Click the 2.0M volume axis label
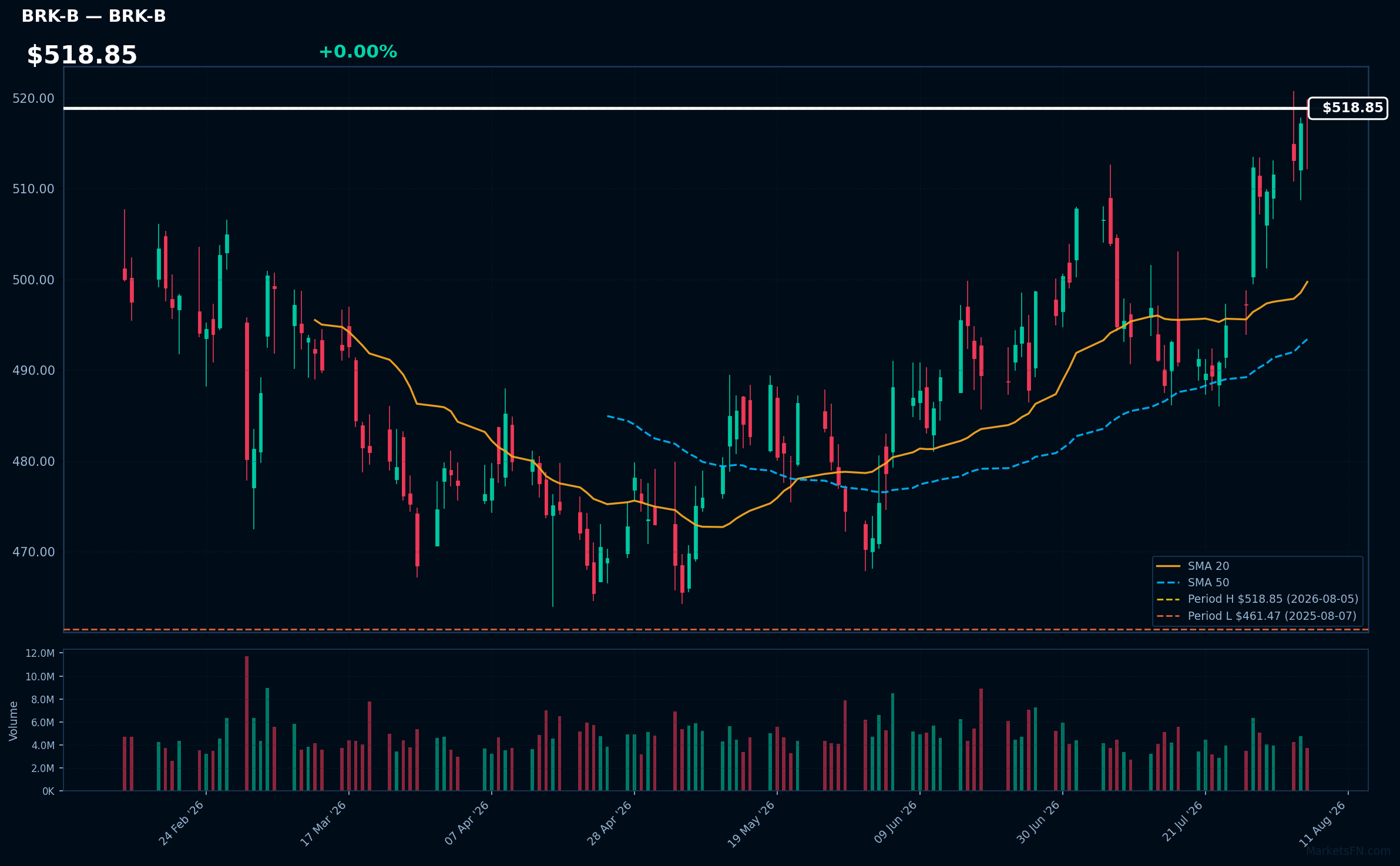 (43, 768)
